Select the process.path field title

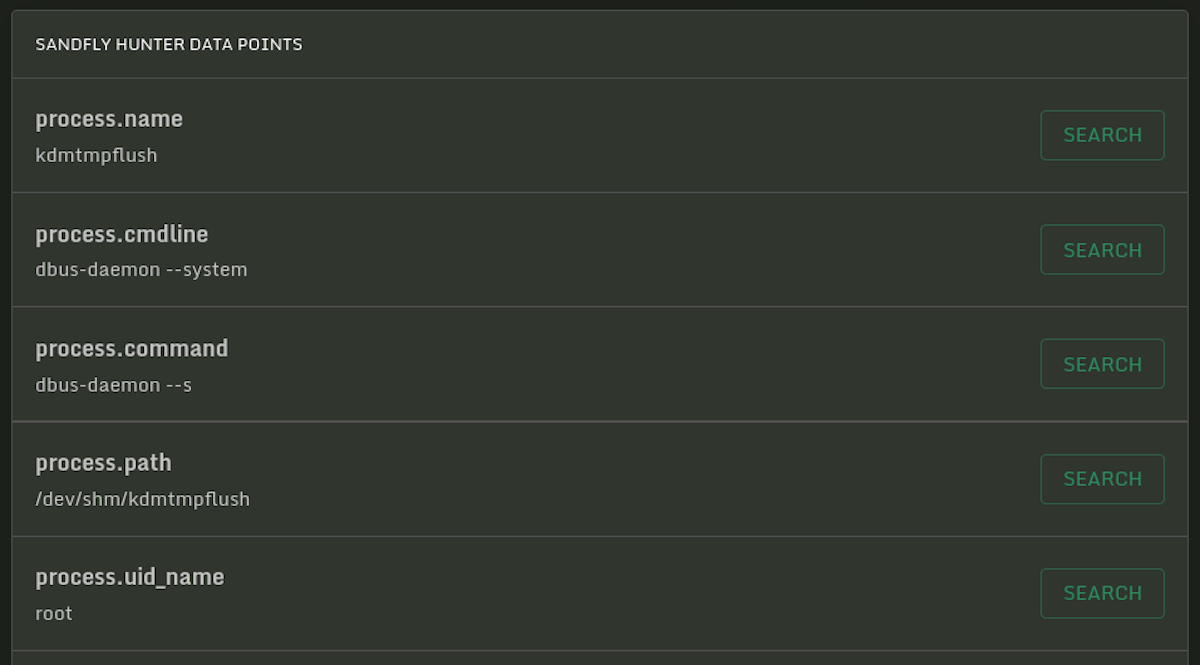(x=103, y=463)
